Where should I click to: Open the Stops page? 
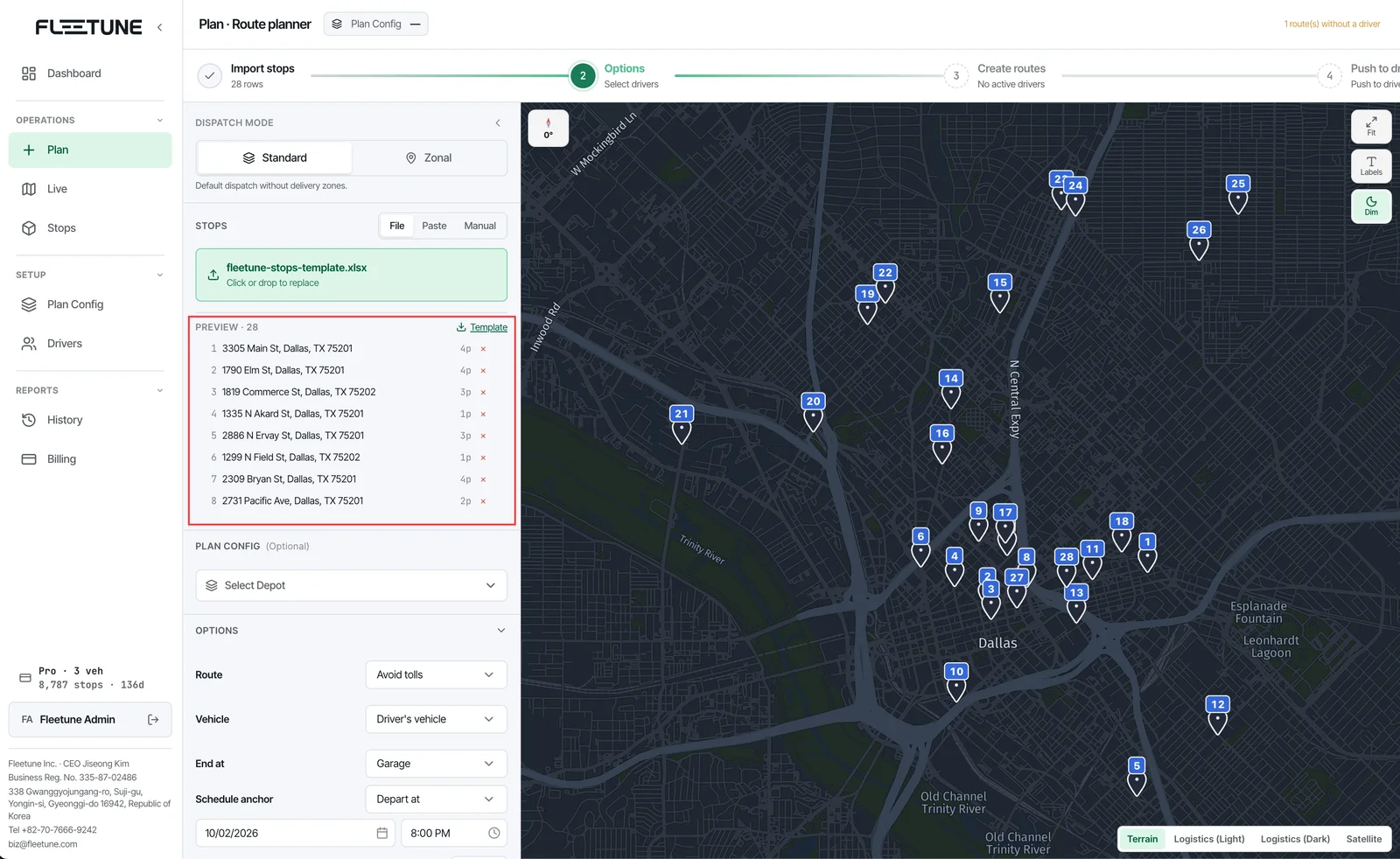(90, 228)
